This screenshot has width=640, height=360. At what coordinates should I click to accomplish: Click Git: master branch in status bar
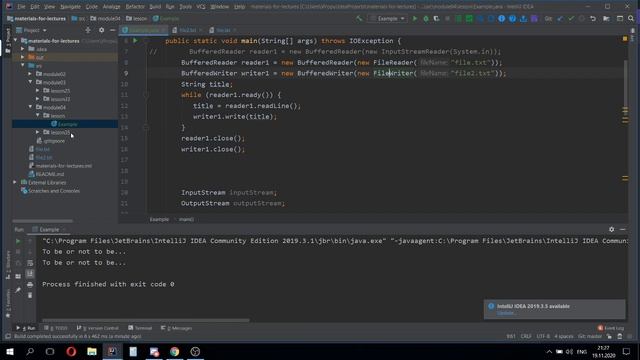[x=590, y=336]
